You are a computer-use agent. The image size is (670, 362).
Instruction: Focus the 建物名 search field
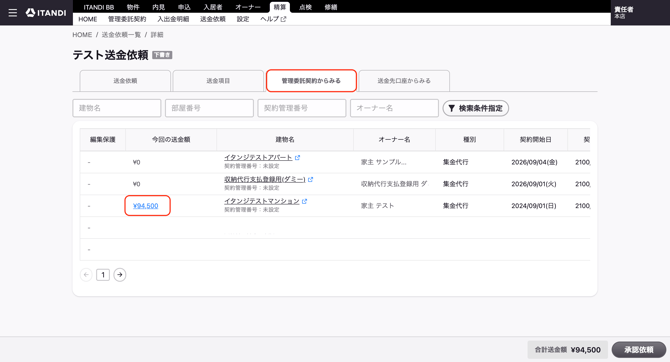(117, 108)
